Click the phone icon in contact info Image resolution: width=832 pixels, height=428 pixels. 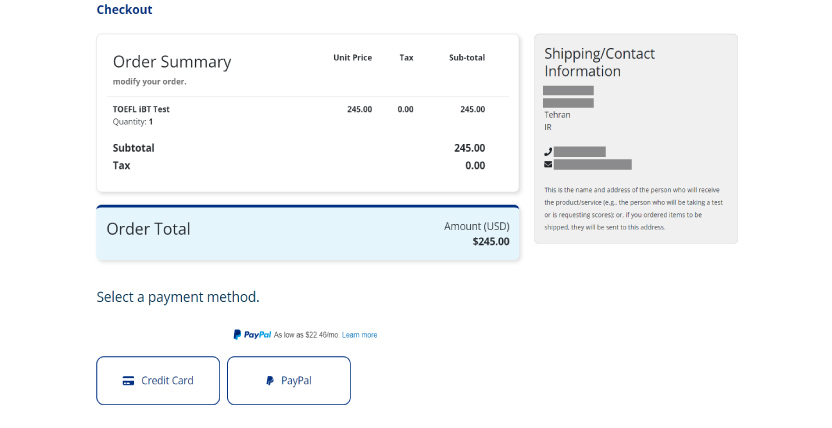point(548,152)
